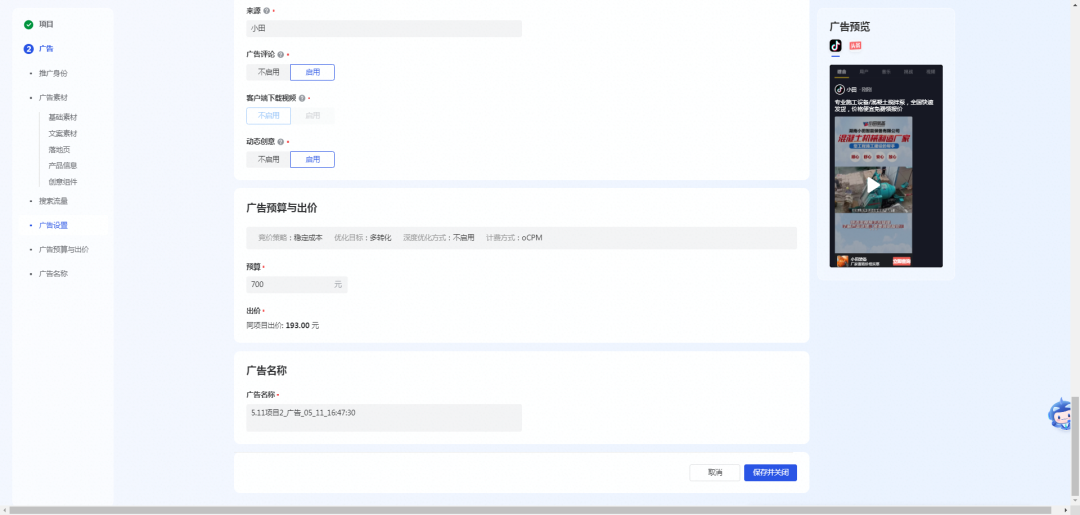
Task: Select the Douyin preview icon
Action: [835, 45]
